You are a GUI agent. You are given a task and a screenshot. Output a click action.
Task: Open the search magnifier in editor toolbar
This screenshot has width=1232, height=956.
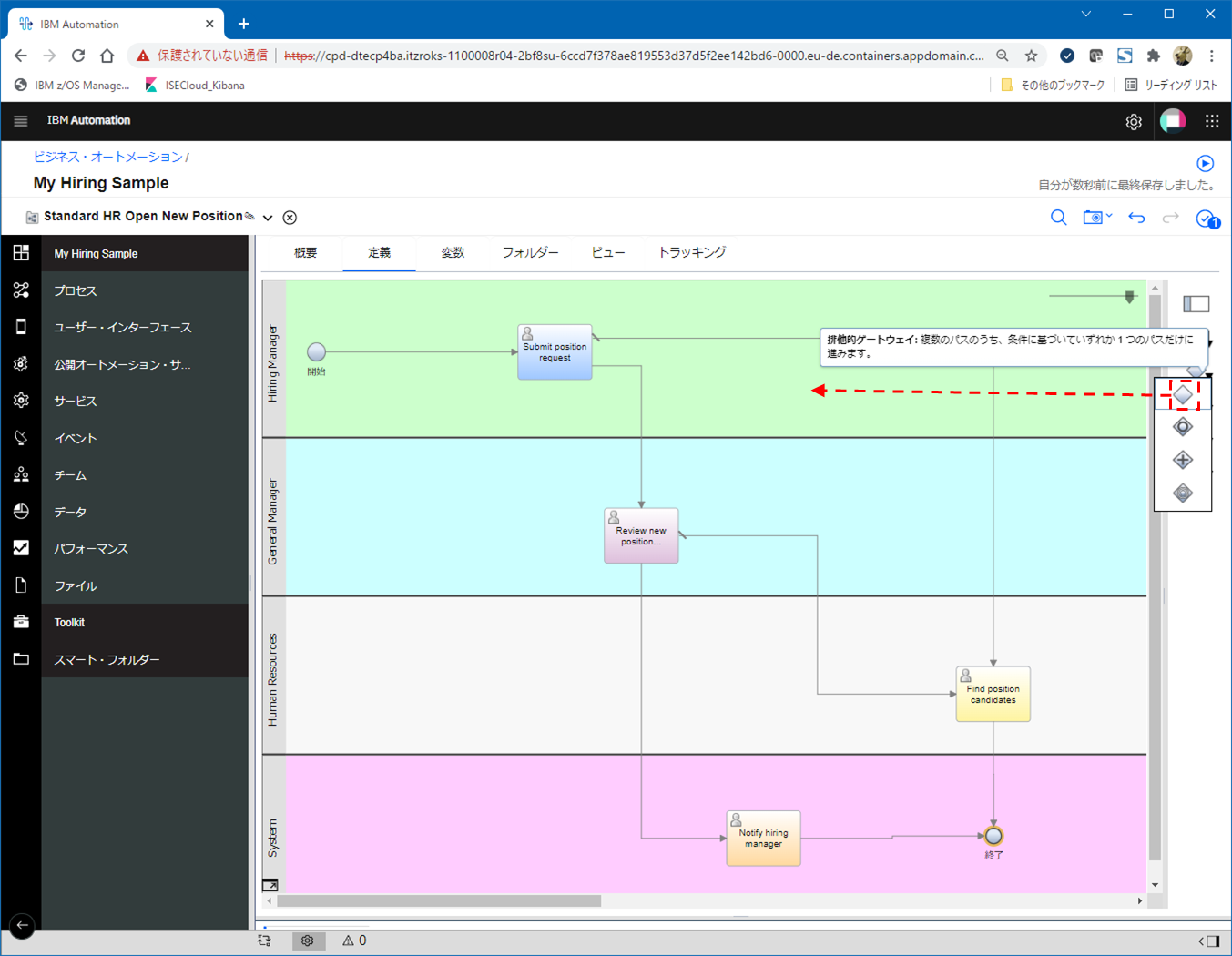pos(1058,218)
